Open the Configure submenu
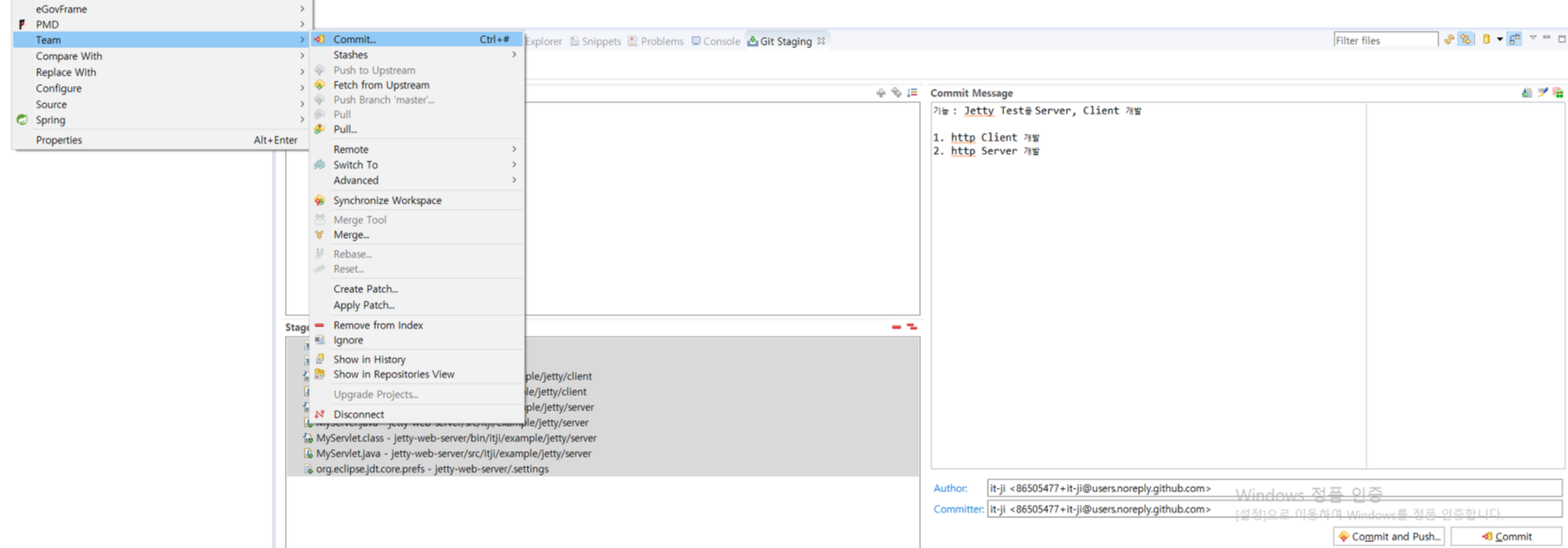The height and width of the screenshot is (548, 1568). [x=160, y=88]
